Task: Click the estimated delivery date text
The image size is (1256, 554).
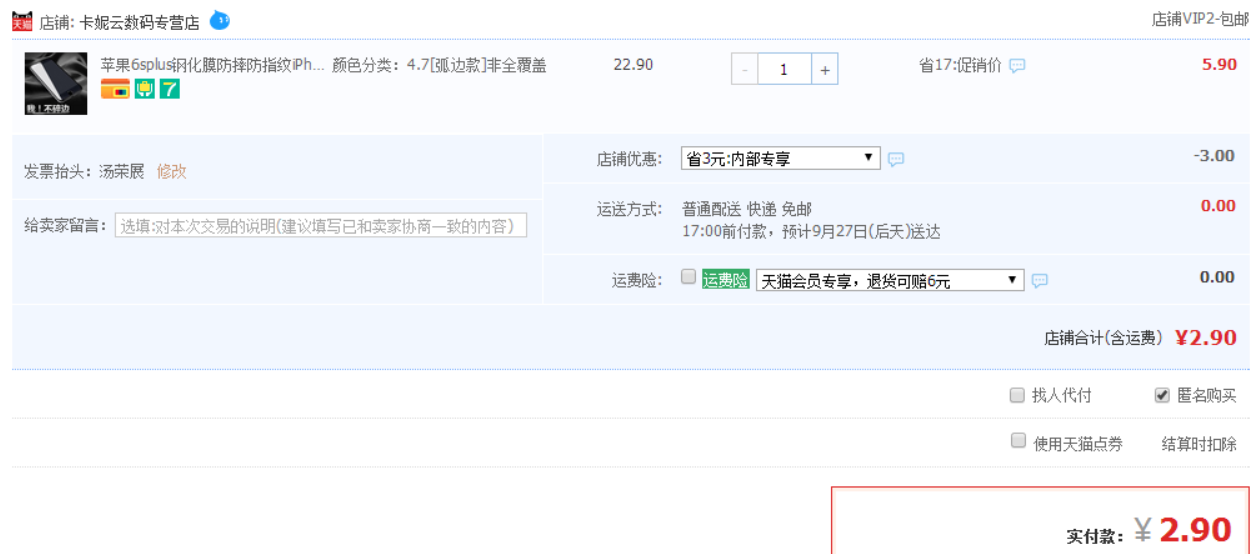Action: (x=811, y=232)
